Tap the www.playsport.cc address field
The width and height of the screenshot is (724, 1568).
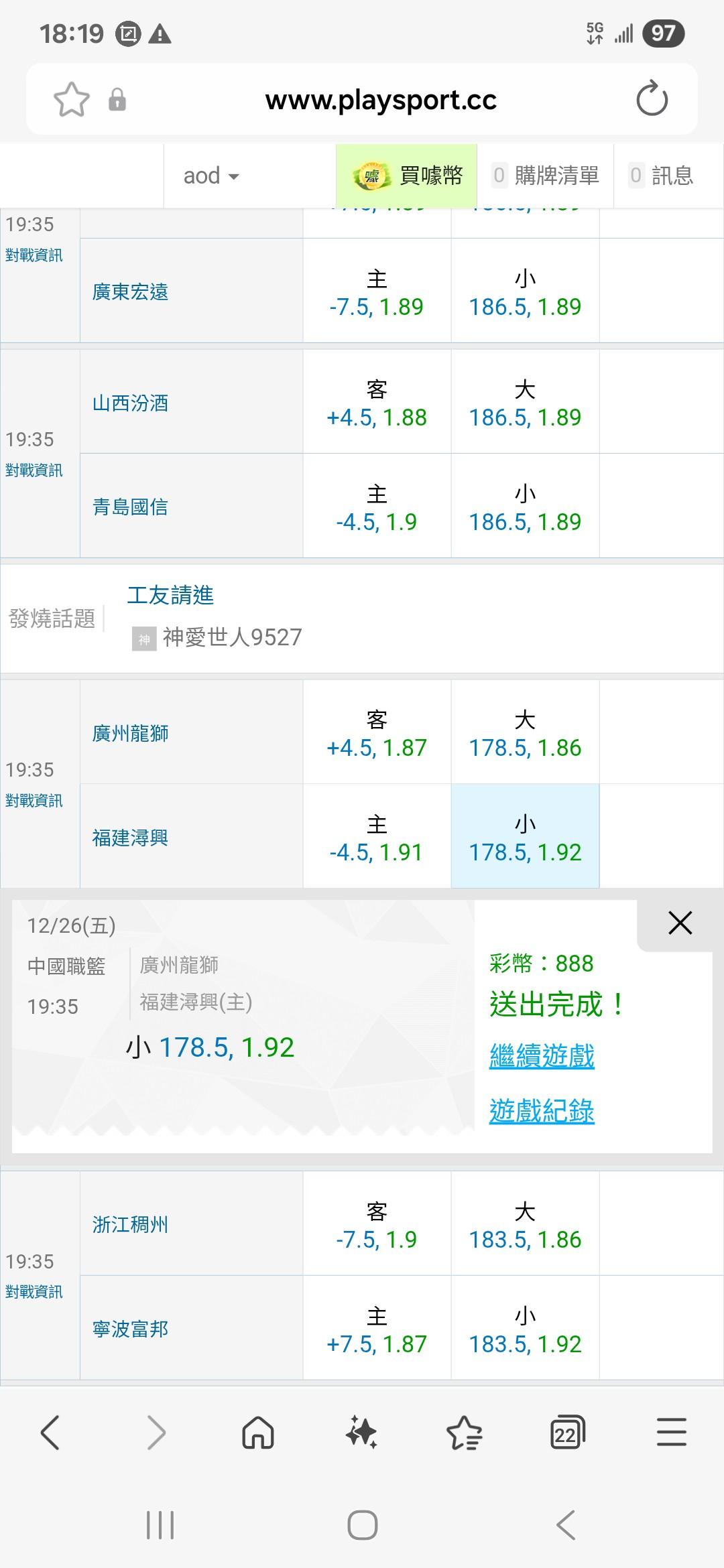[381, 100]
